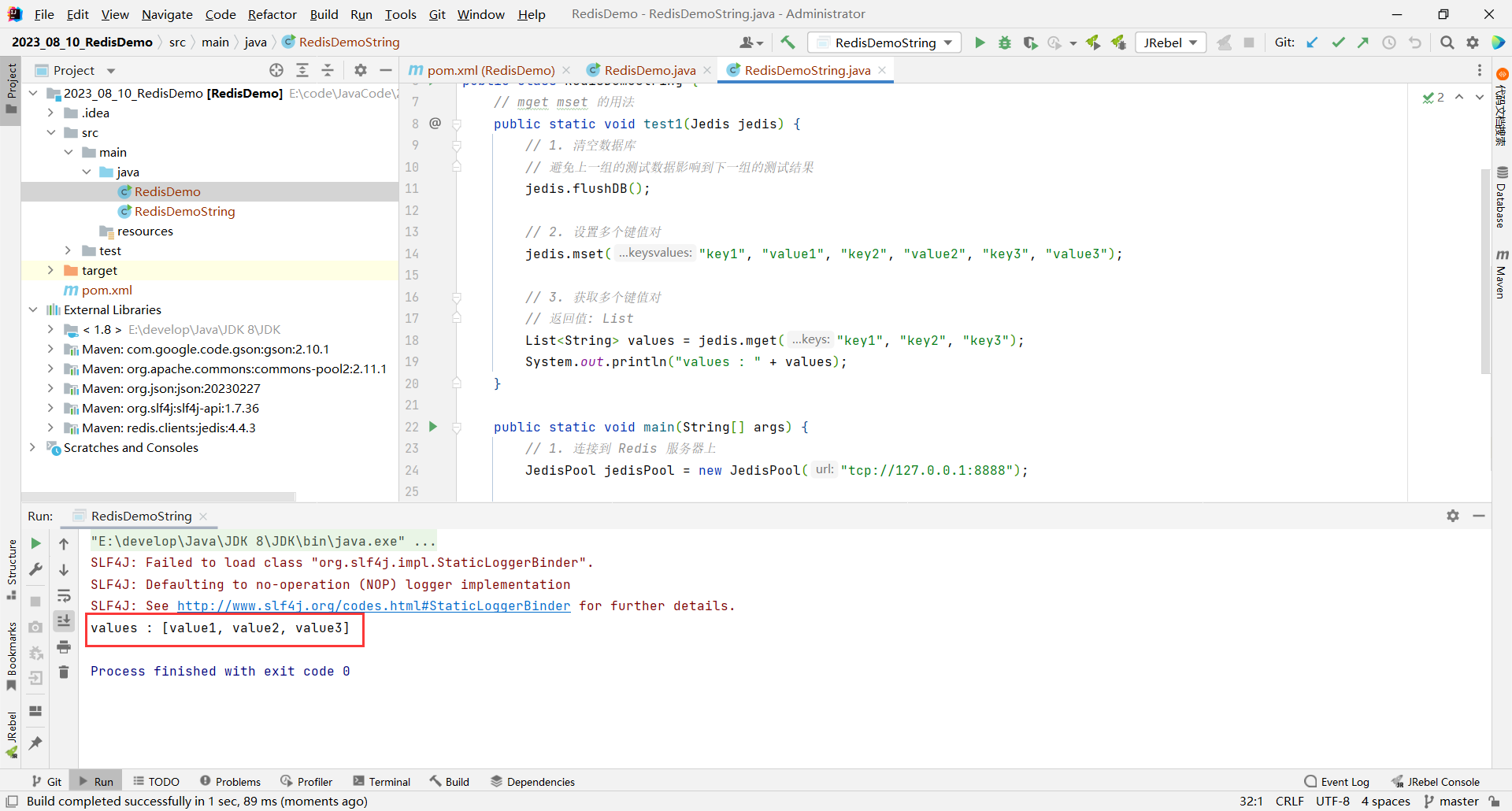Close the RedisDemoString.java editor tab
1512x811 pixels.
click(882, 70)
